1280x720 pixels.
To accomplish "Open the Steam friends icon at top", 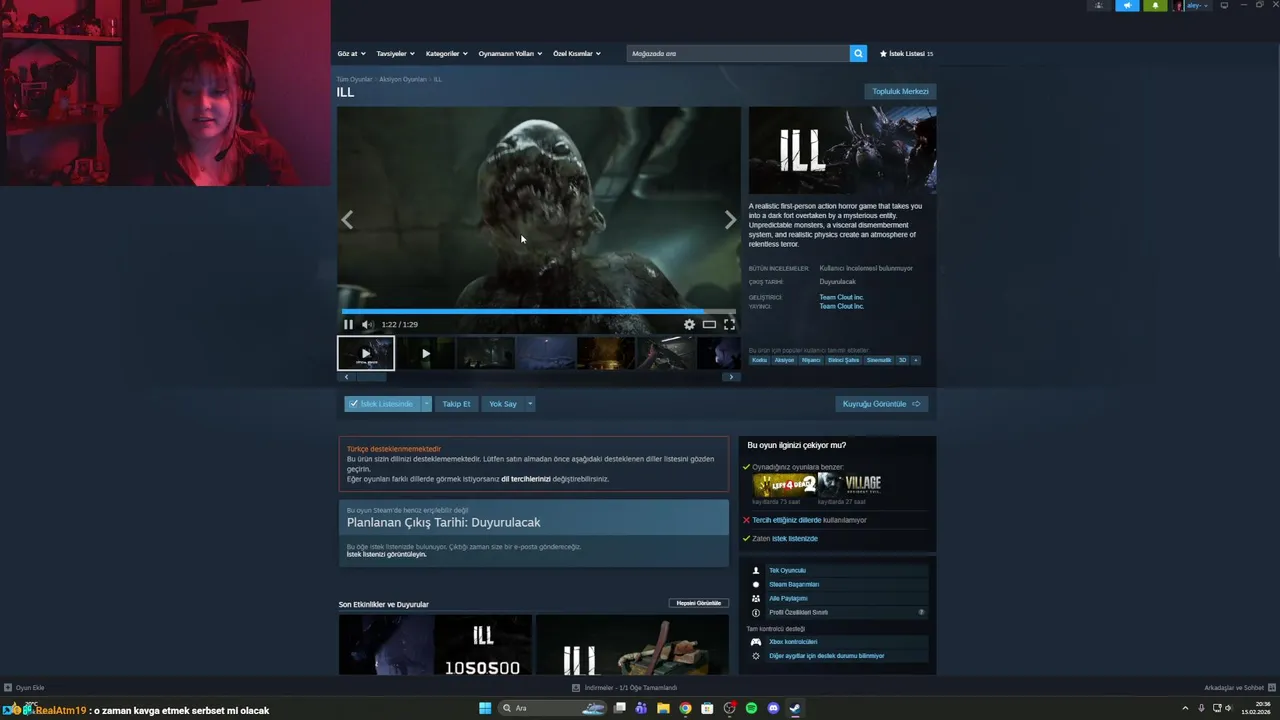I will point(1099,5).
